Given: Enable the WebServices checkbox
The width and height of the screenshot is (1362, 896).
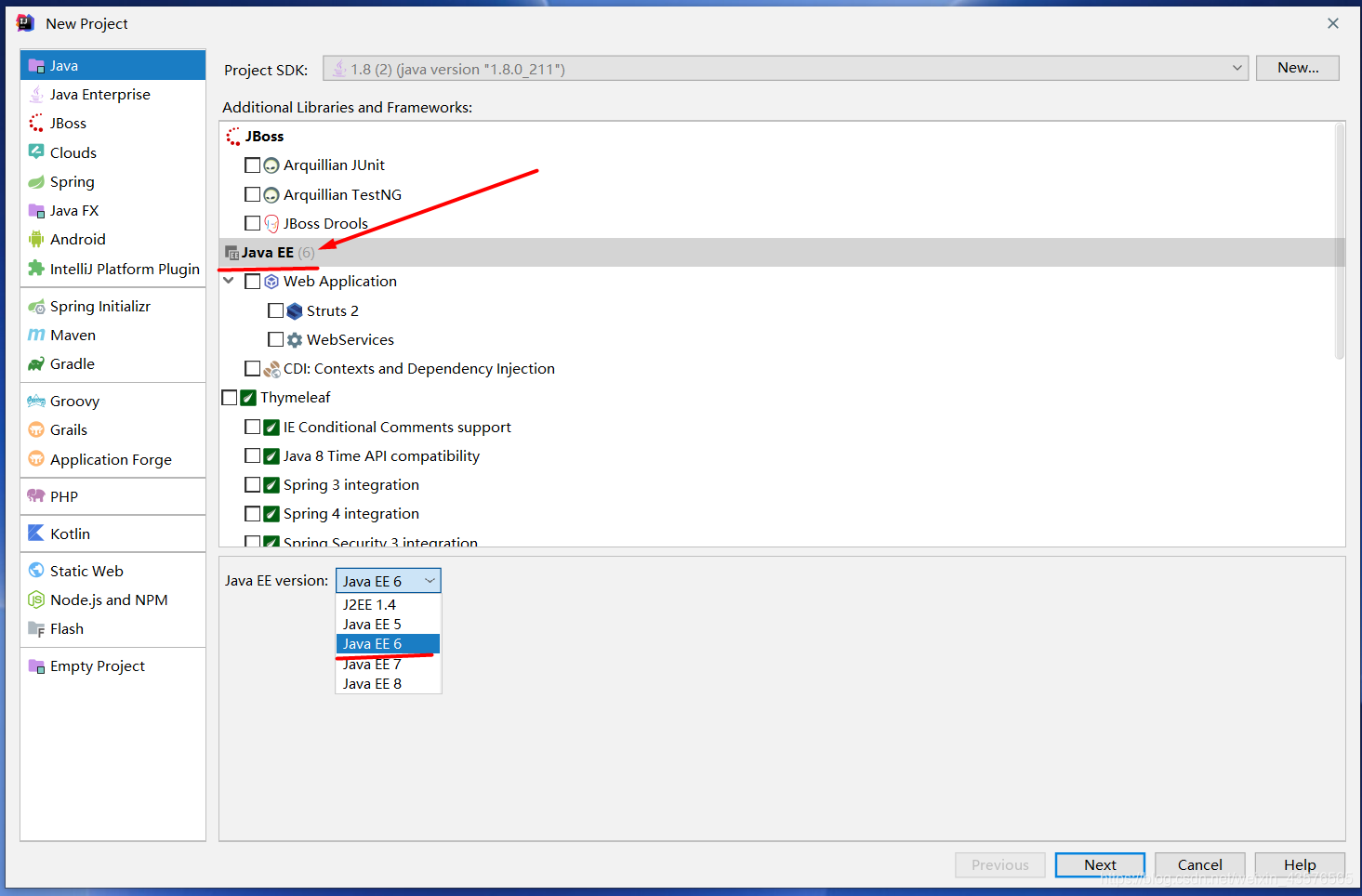Looking at the screenshot, I should (275, 339).
